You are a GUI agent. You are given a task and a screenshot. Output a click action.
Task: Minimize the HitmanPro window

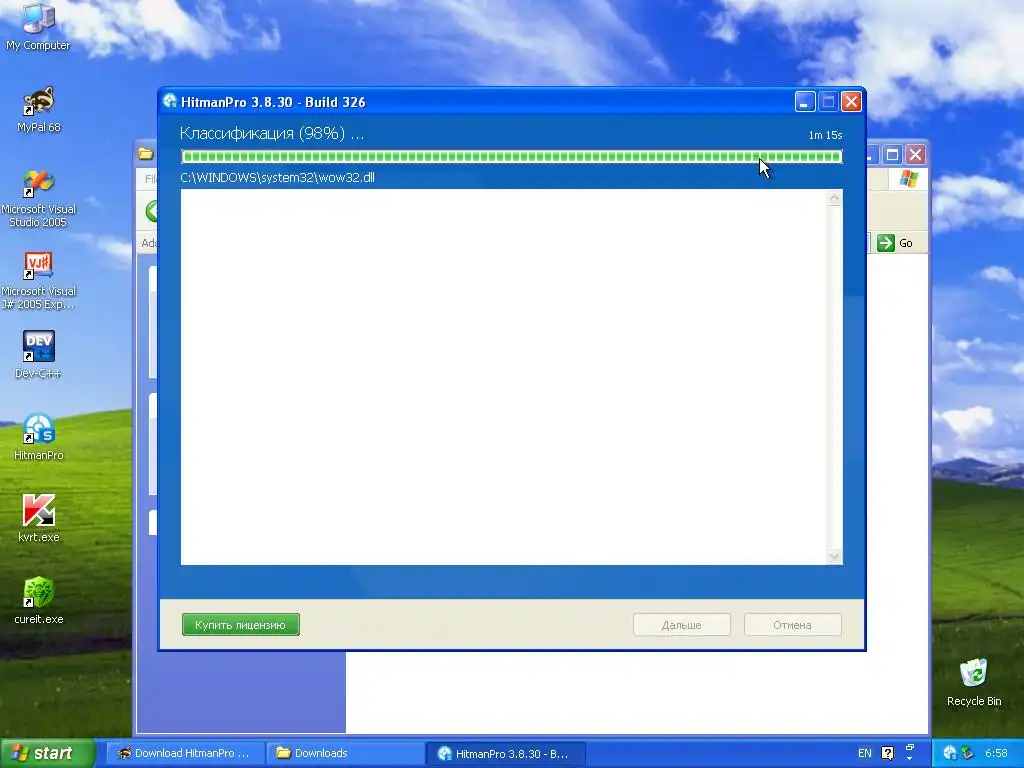805,101
